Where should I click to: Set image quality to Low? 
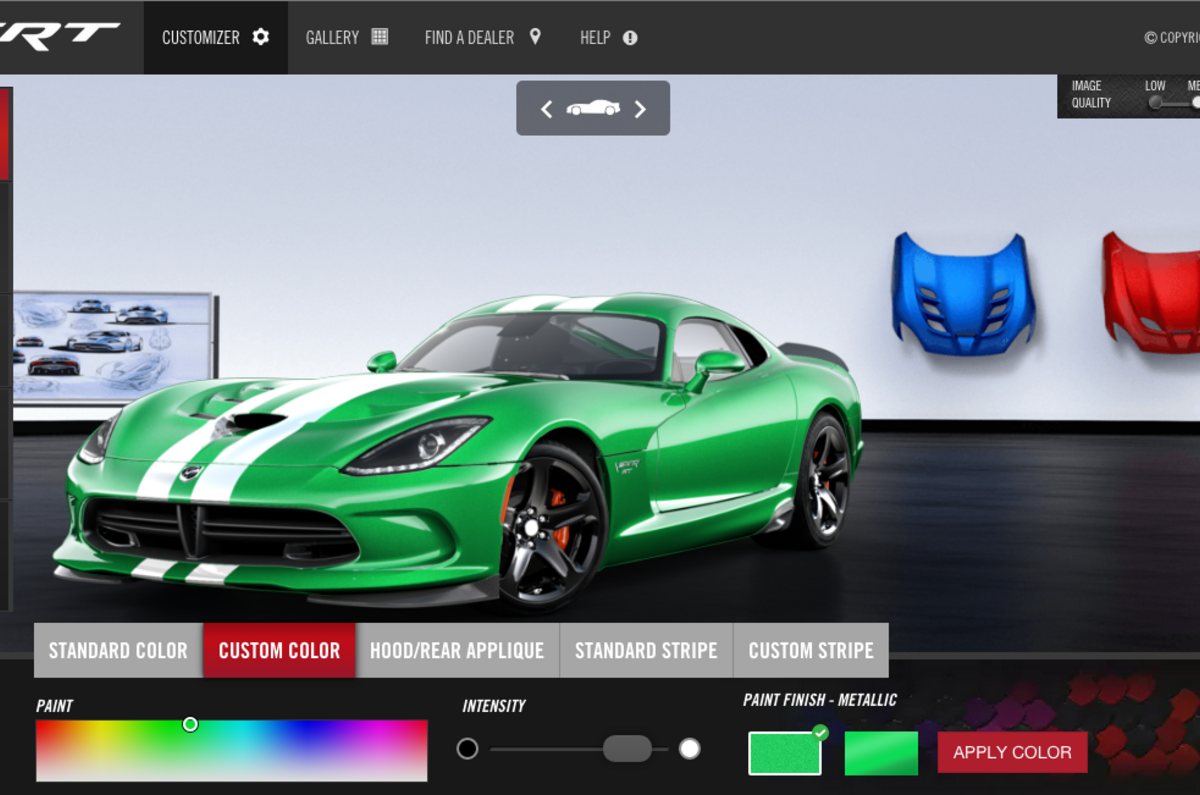pos(1156,101)
